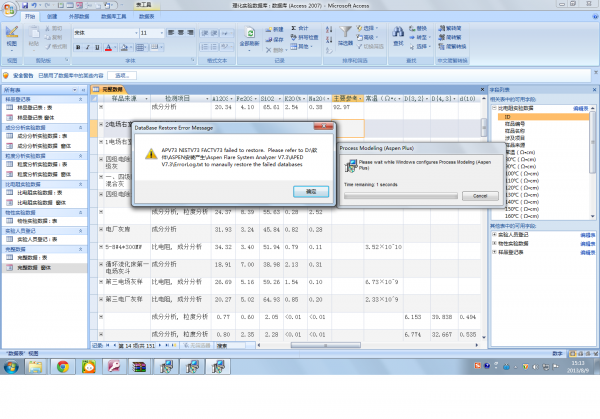Click the Save icon in quick access toolbar
Viewport: 600px width, 419px height.
25,5
